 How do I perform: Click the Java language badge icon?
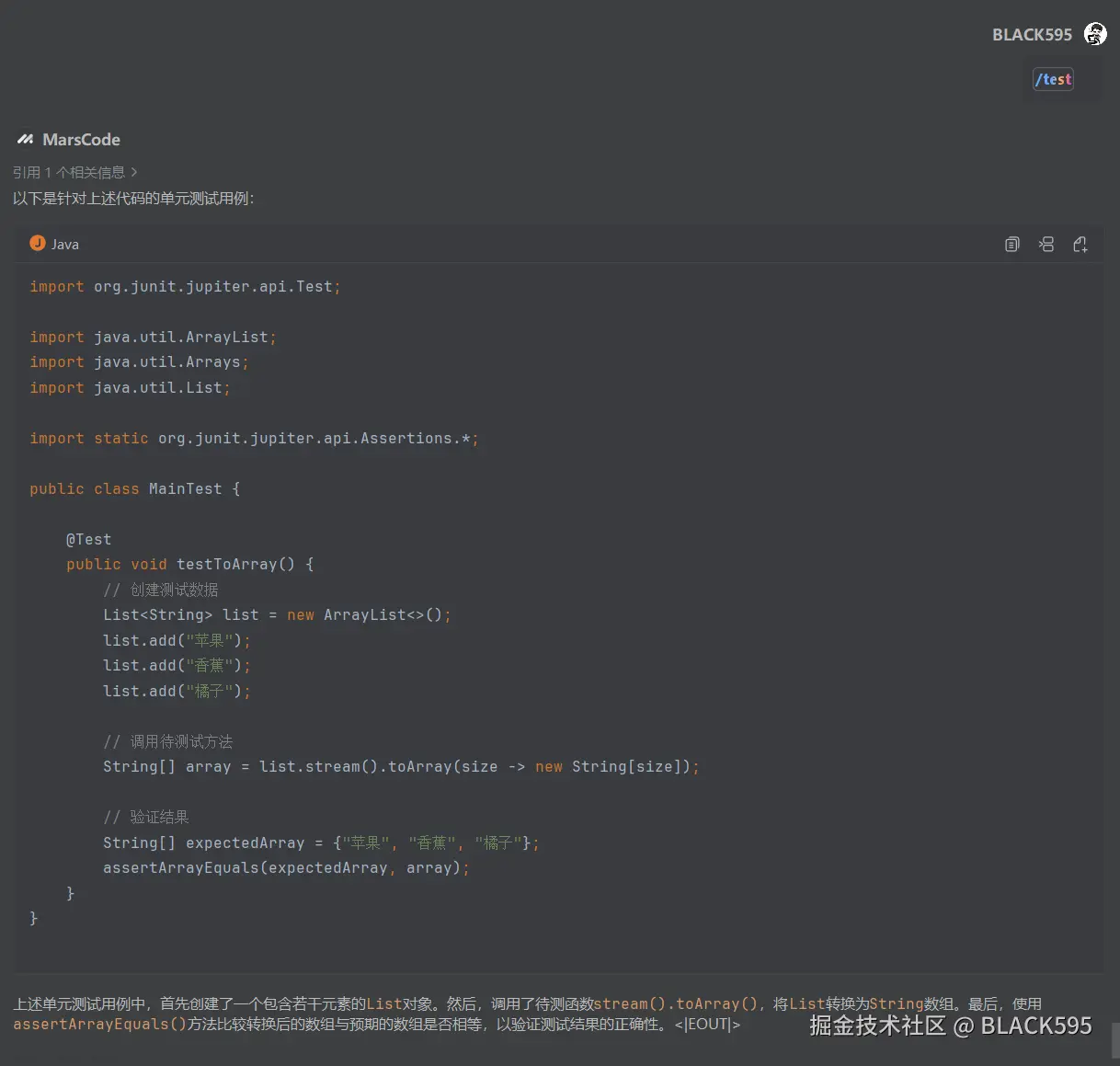pos(38,243)
